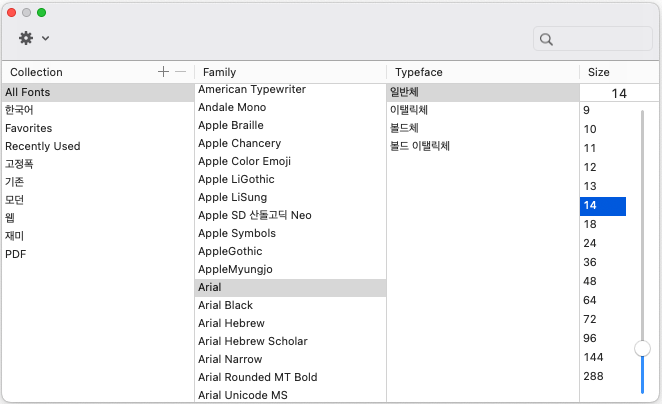Select the 기존 collection
662x404 pixels.
point(98,182)
